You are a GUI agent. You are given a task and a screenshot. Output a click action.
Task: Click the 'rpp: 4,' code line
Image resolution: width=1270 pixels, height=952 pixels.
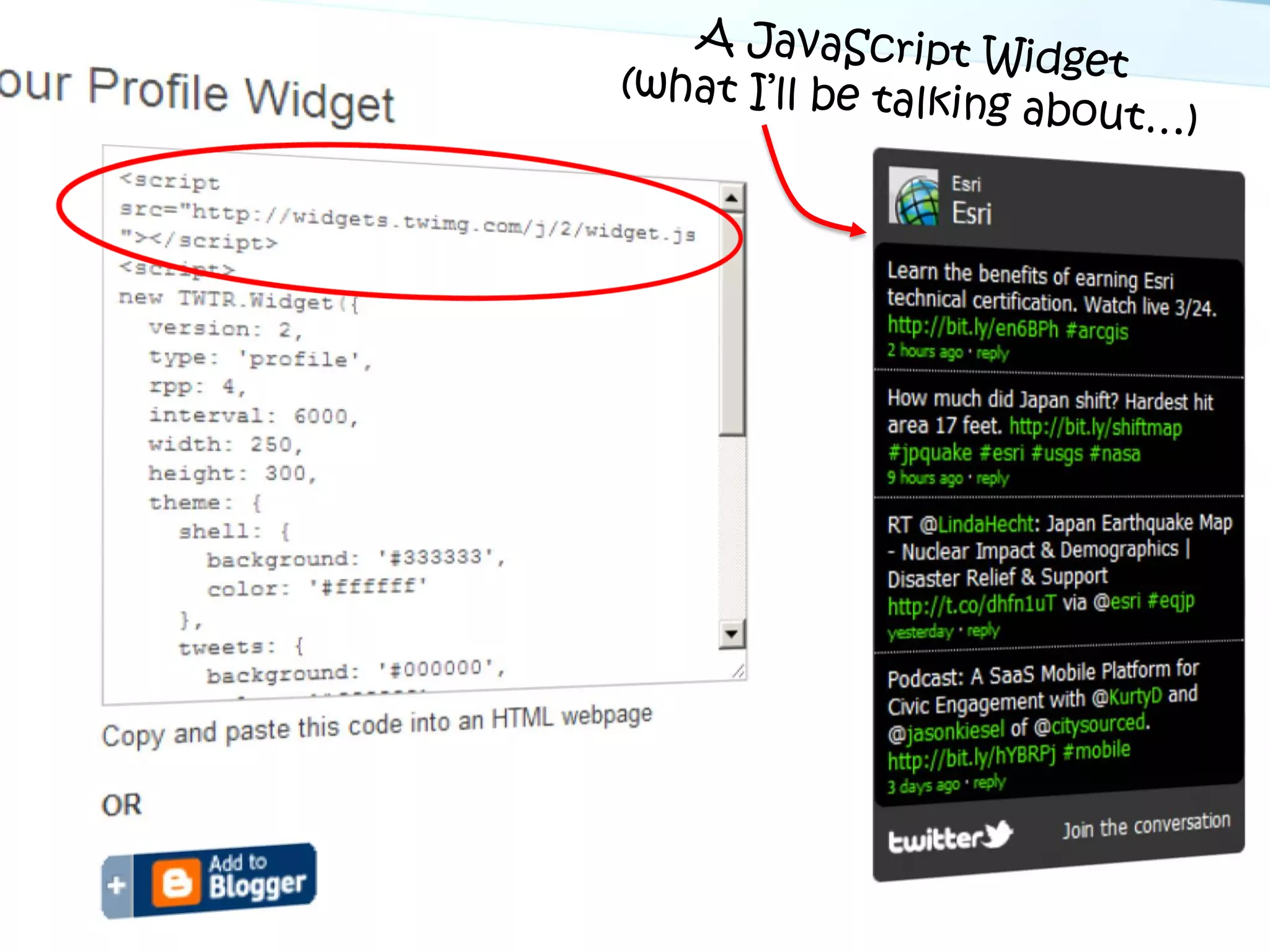[x=198, y=387]
